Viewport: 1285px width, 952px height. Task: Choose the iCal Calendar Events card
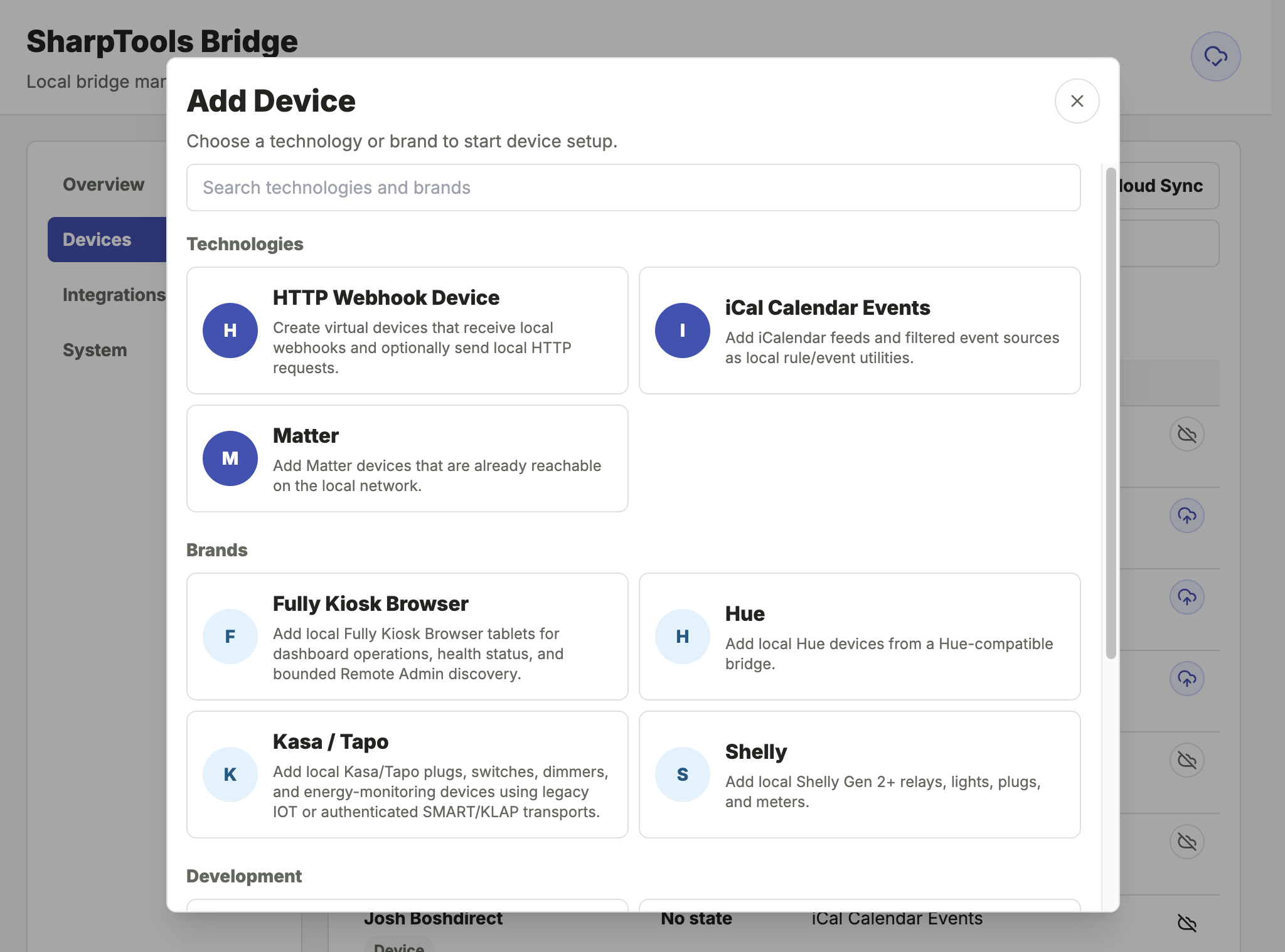pyautogui.click(x=860, y=331)
